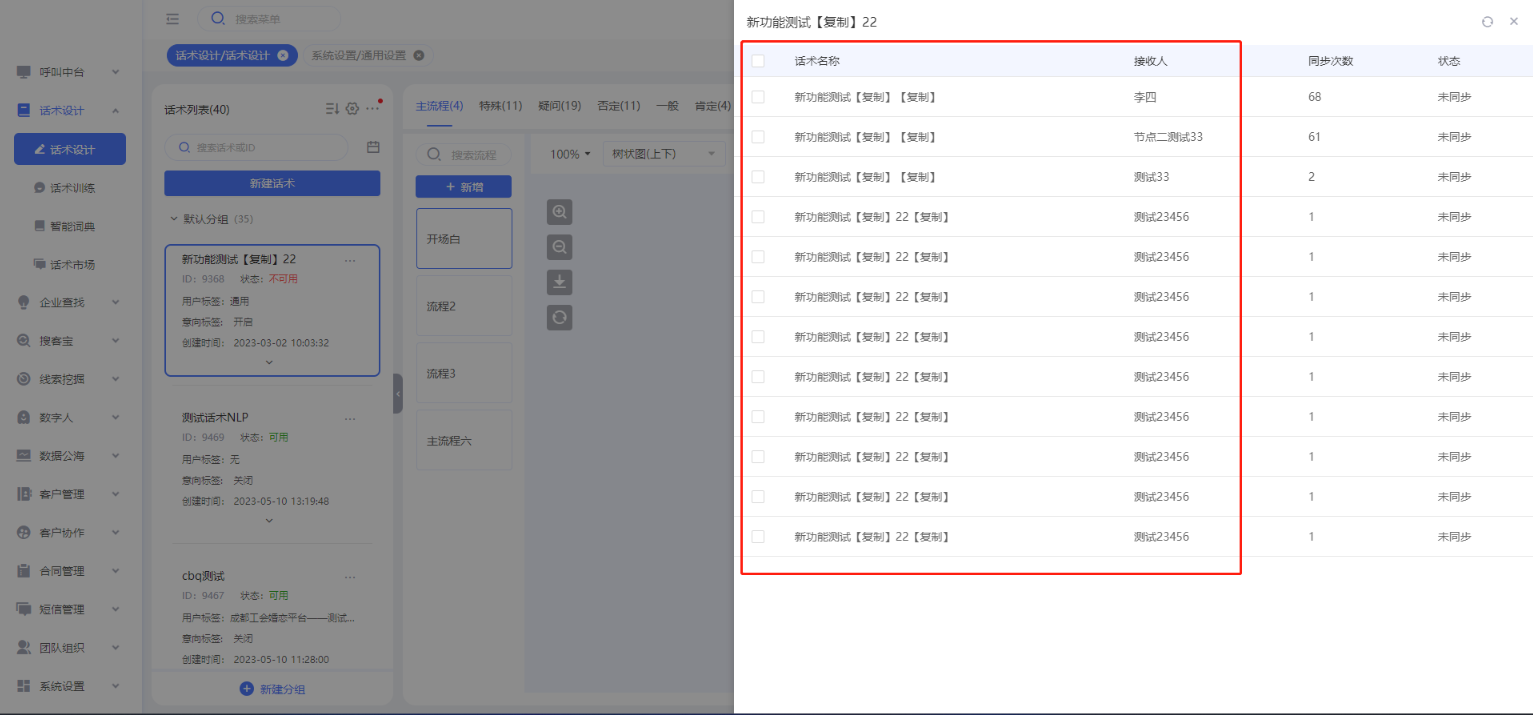Collapse the sidebar menu with hamburger icon
Screen dimensions: 1533x715
tap(173, 19)
